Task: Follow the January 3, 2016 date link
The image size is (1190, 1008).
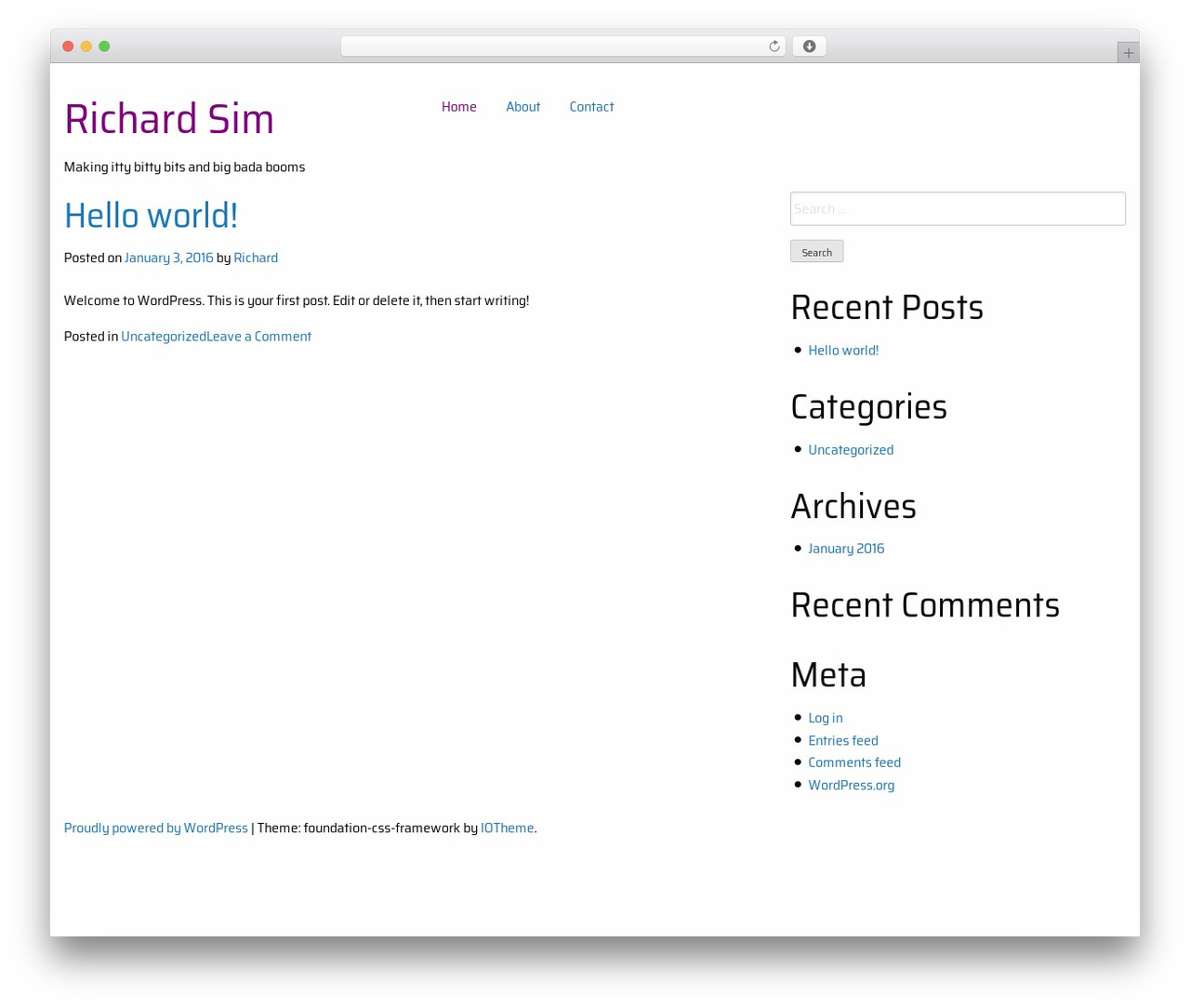Action: click(x=169, y=258)
